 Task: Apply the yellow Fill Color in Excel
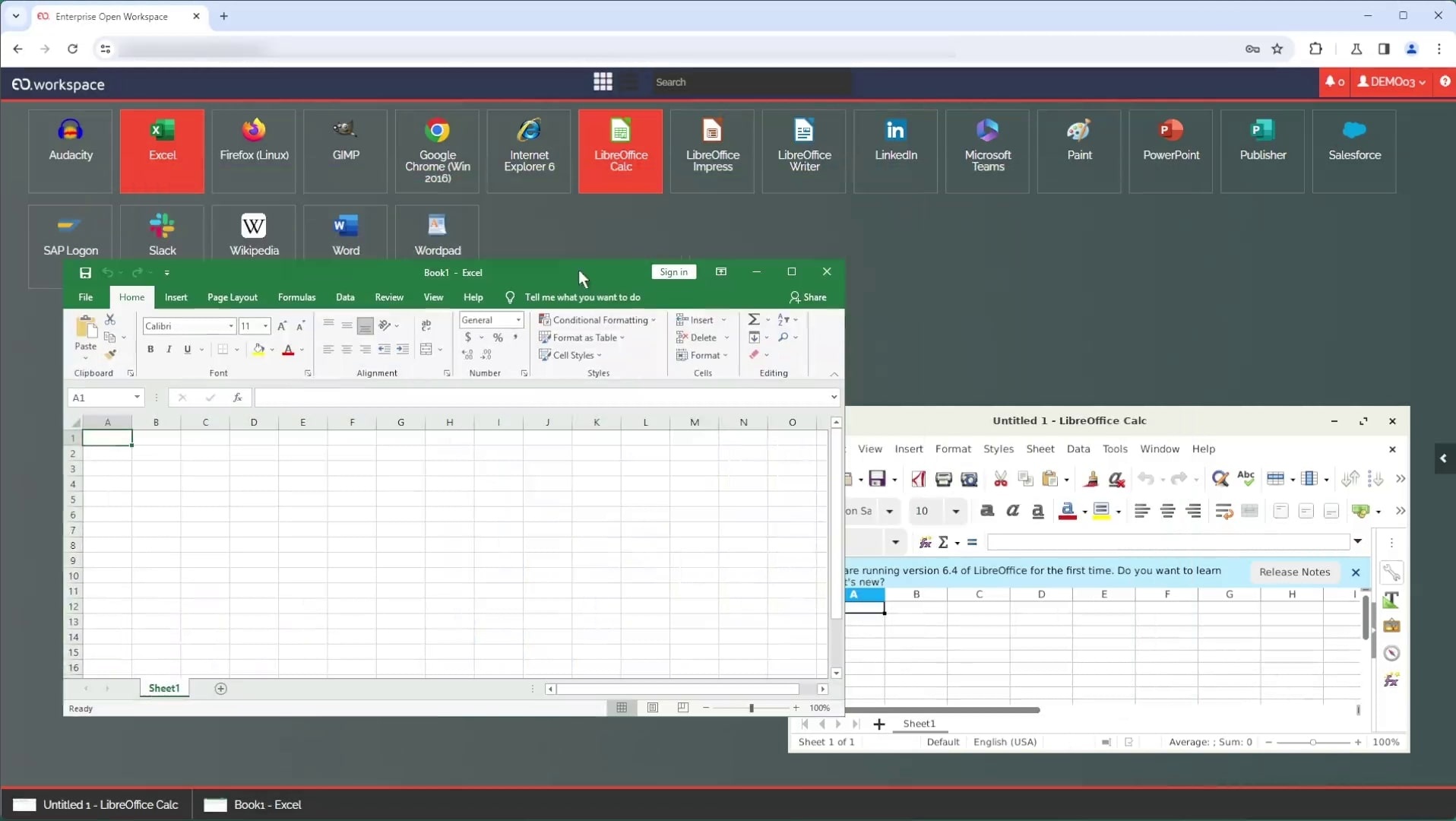point(259,350)
